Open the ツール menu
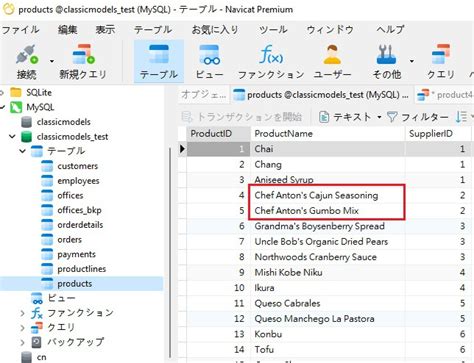This screenshot has width=474, height=363. (273, 30)
